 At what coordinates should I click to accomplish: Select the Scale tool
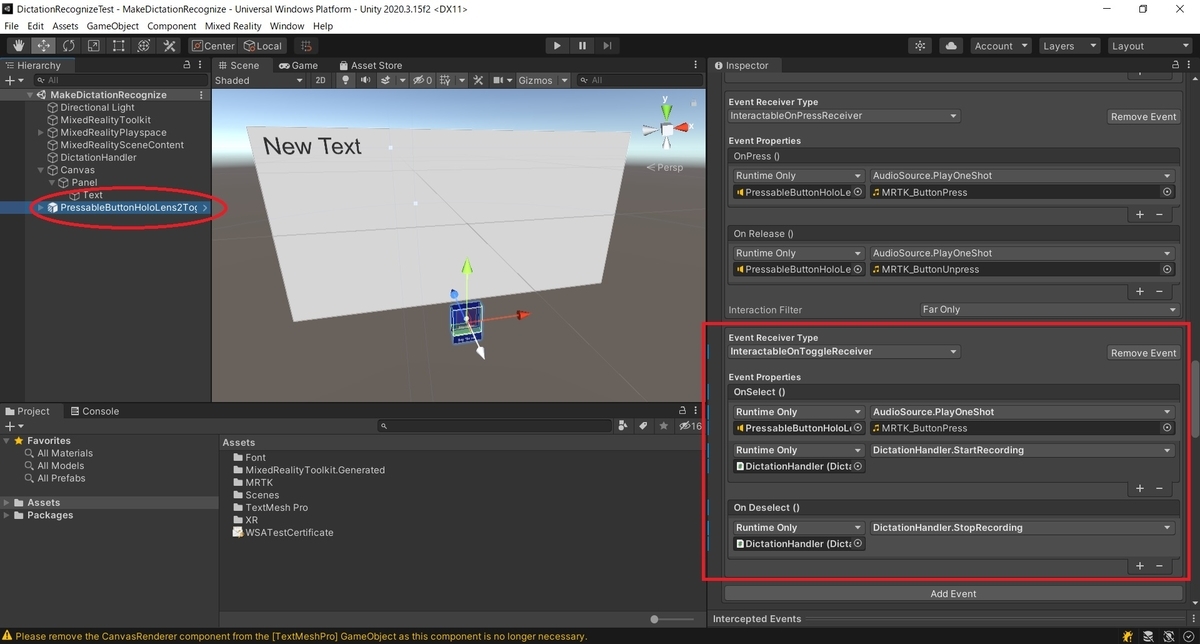93,46
